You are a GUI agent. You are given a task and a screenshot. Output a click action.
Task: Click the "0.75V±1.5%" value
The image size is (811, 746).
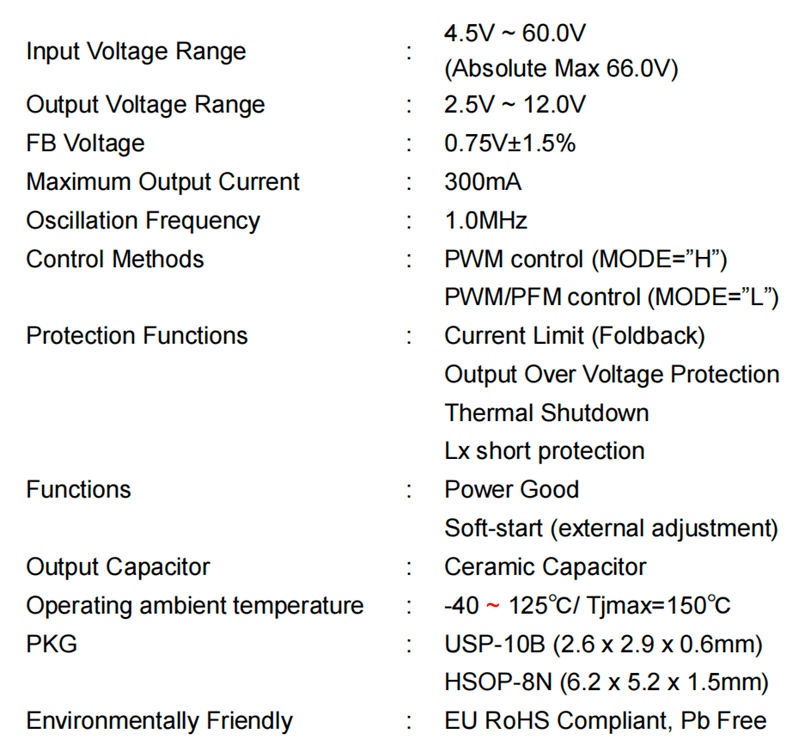pyautogui.click(x=510, y=143)
